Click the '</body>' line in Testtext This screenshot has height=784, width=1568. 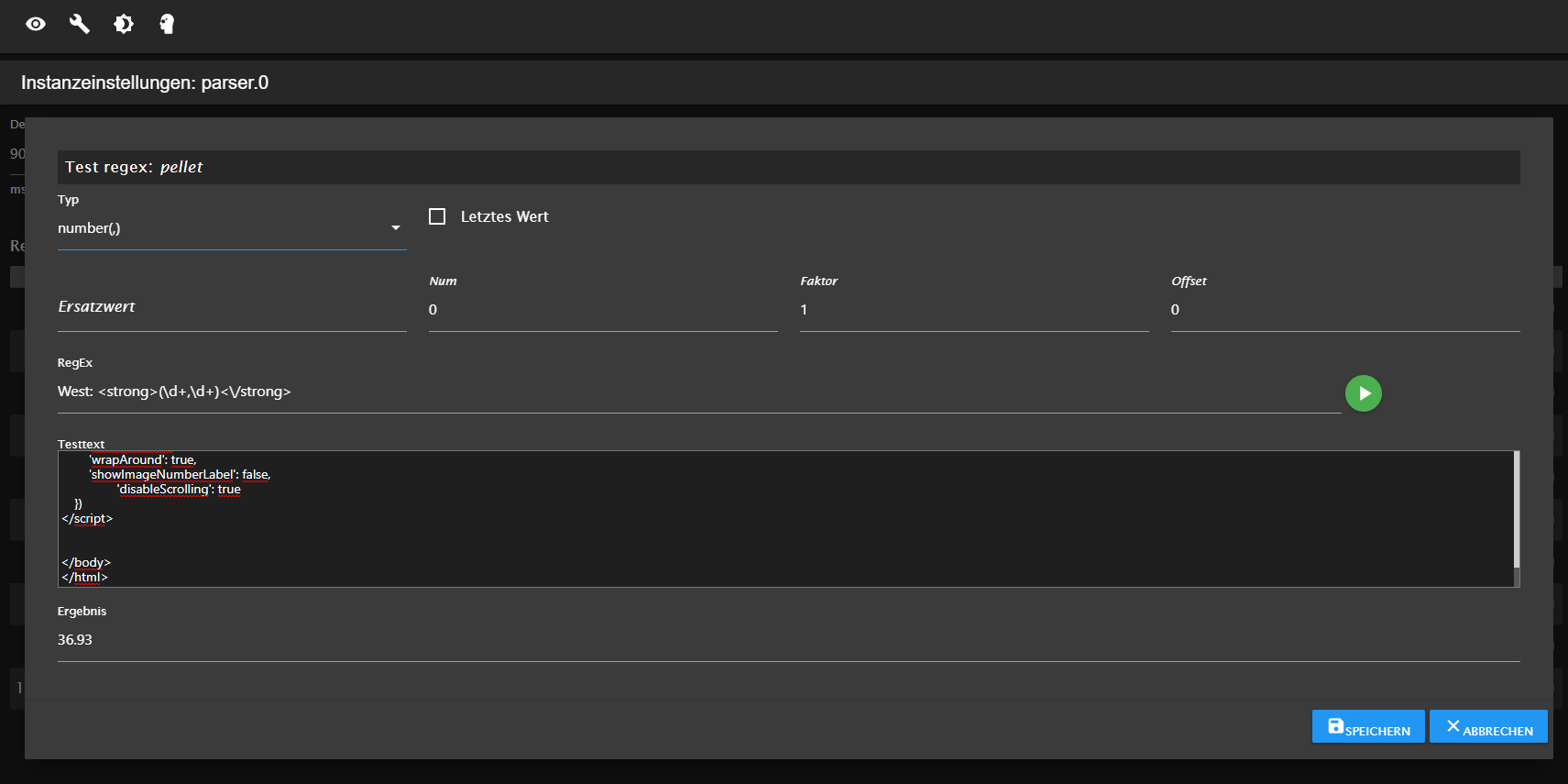(x=86, y=563)
